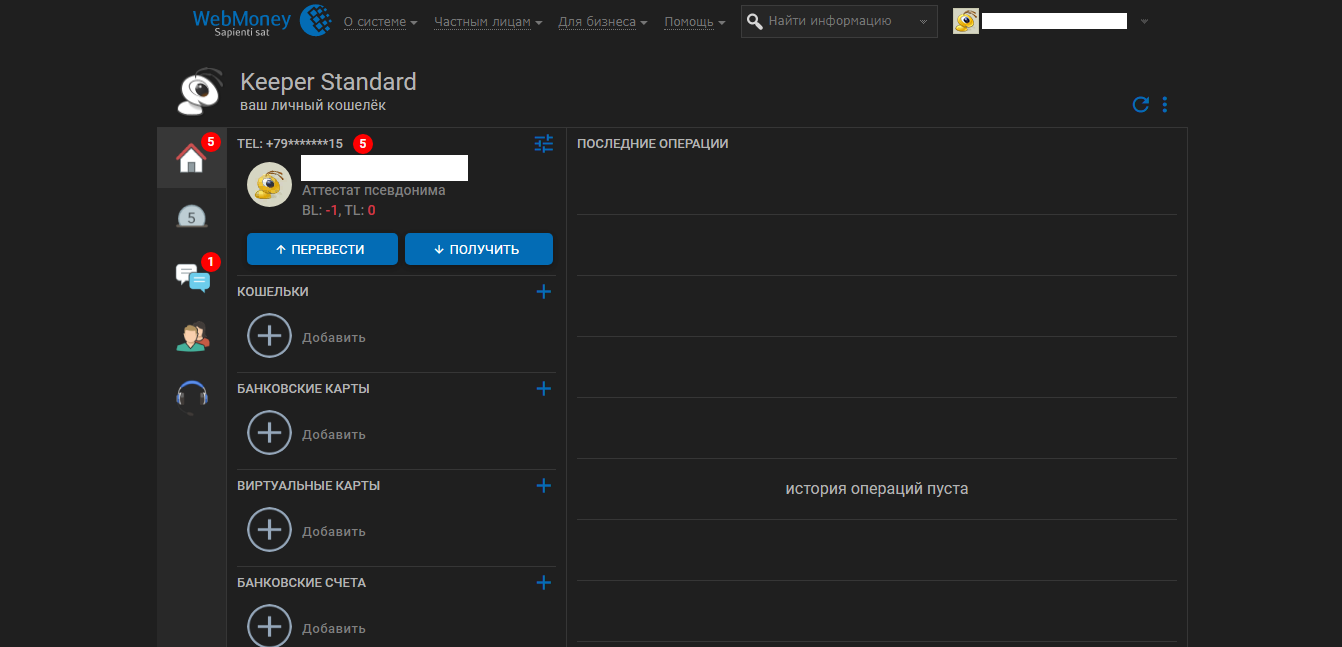Viewport: 1342px width, 647px height.
Task: Click the TEL: +79*******15 text
Action: click(290, 144)
